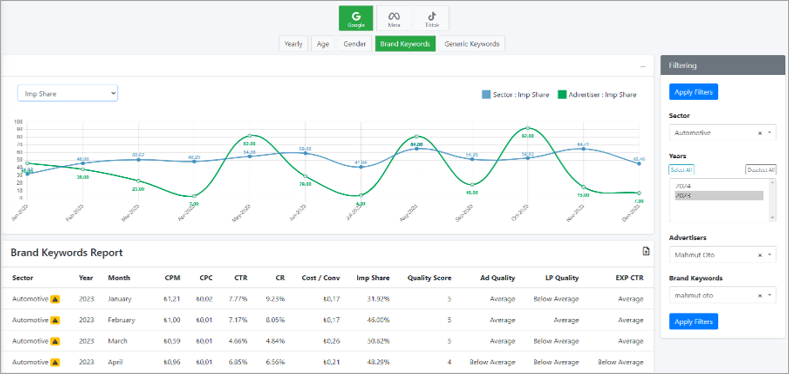Open the Imp Share metric dropdown

pos(67,93)
